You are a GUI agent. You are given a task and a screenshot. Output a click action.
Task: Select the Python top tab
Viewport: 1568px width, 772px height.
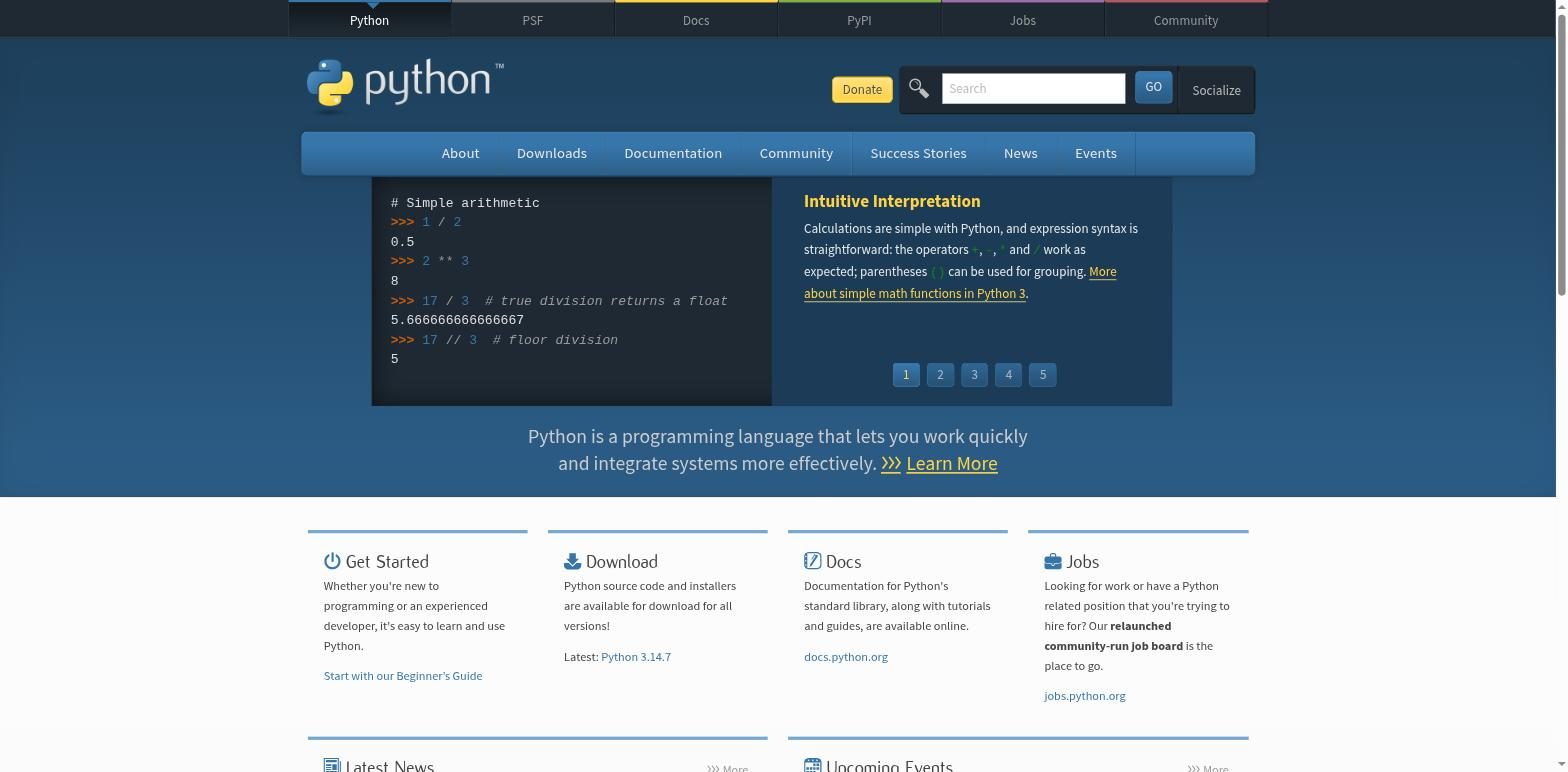pyautogui.click(x=369, y=20)
